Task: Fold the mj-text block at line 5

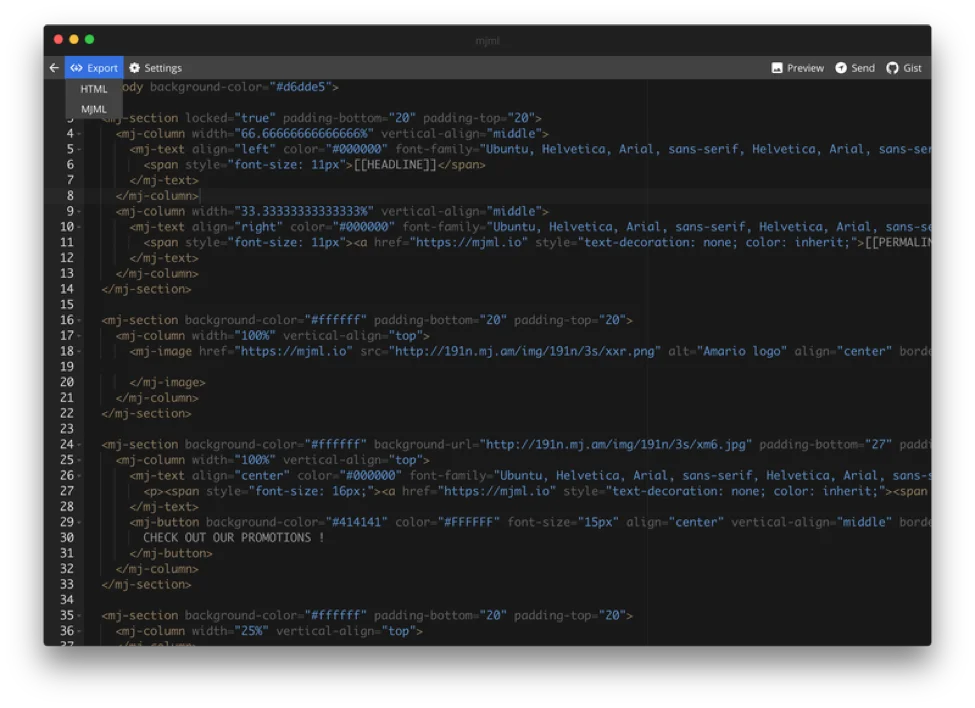Action: (79, 150)
